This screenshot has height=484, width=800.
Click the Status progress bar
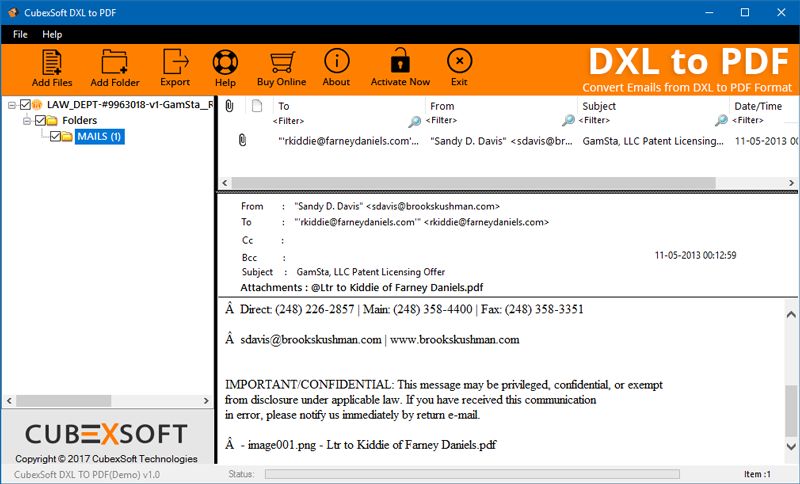pos(472,474)
